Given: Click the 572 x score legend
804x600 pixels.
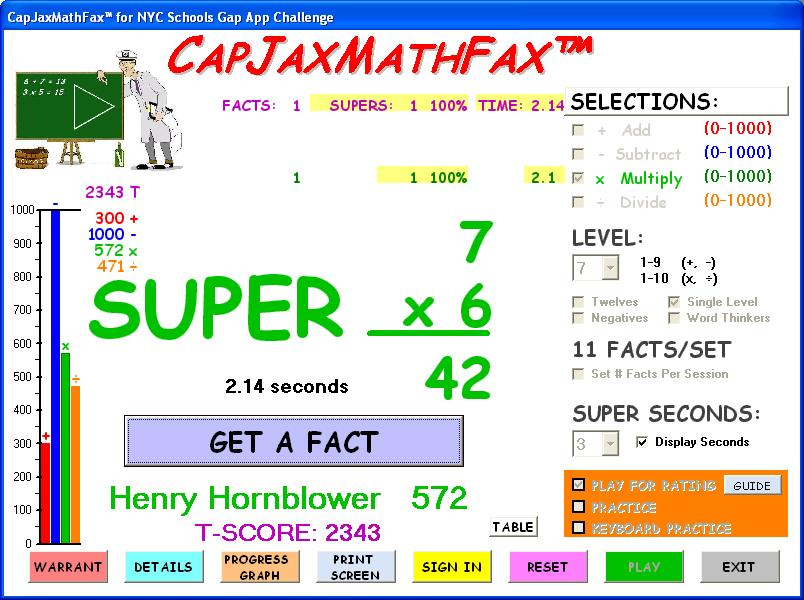Looking at the screenshot, I should pyautogui.click(x=116, y=251).
